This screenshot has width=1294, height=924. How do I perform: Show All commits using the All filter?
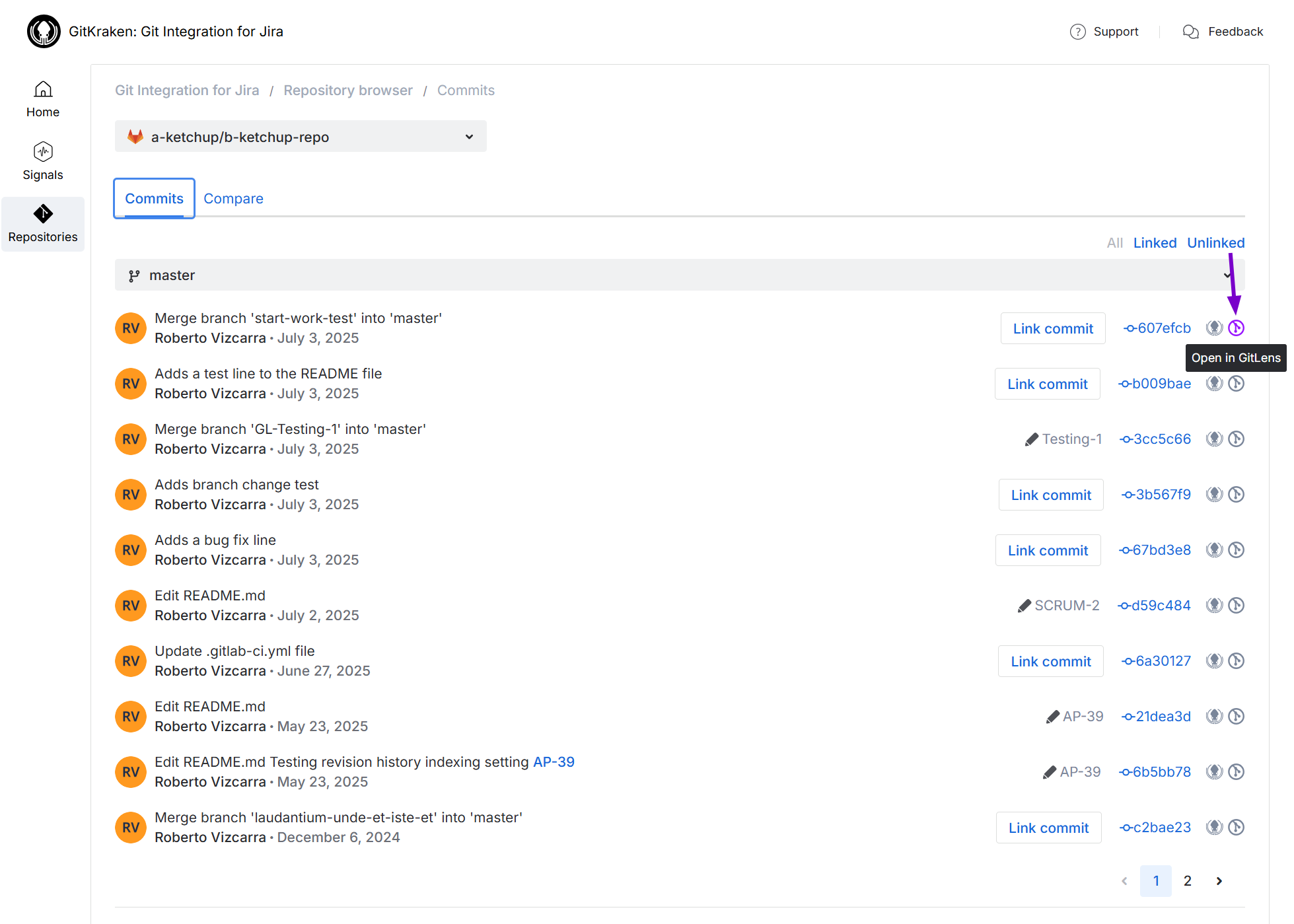pyautogui.click(x=1114, y=242)
